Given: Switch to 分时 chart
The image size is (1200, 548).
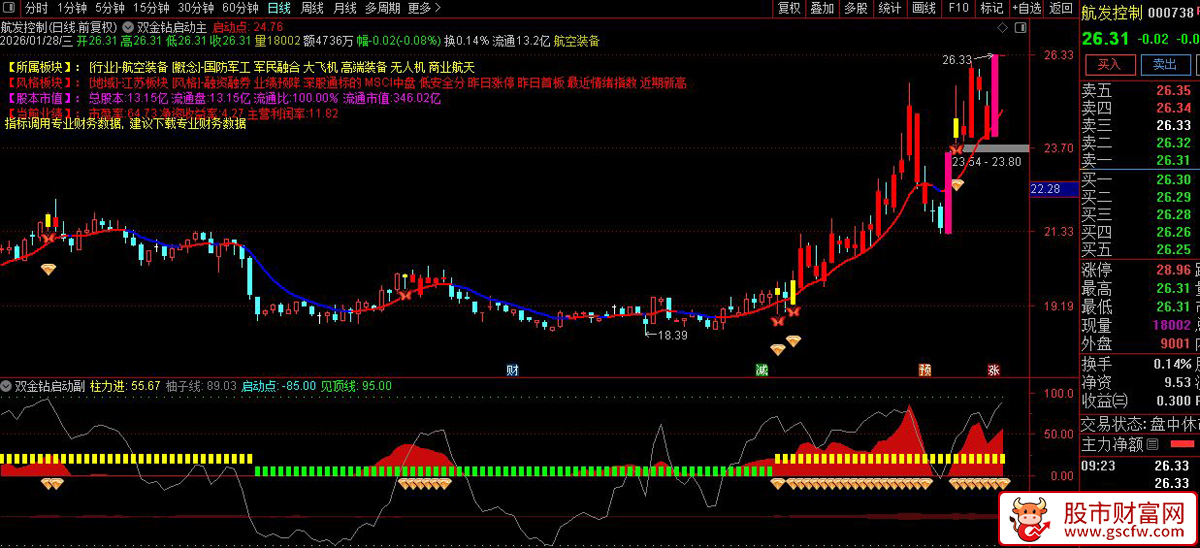Looking at the screenshot, I should [x=36, y=8].
